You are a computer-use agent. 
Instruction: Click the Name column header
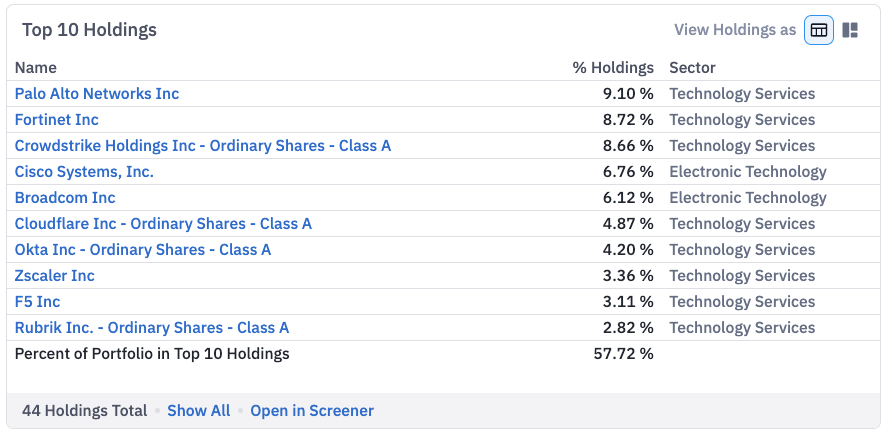point(36,68)
